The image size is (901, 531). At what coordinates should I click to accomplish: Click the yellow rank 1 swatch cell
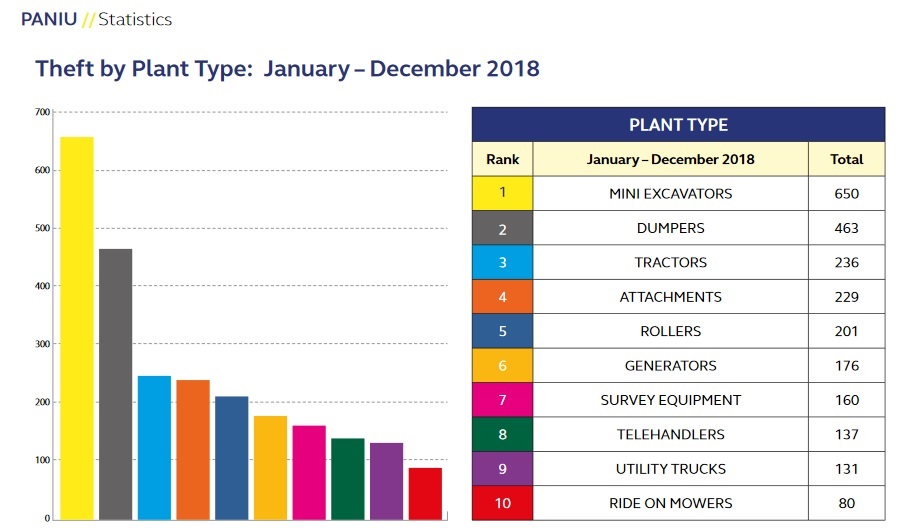[x=502, y=194]
